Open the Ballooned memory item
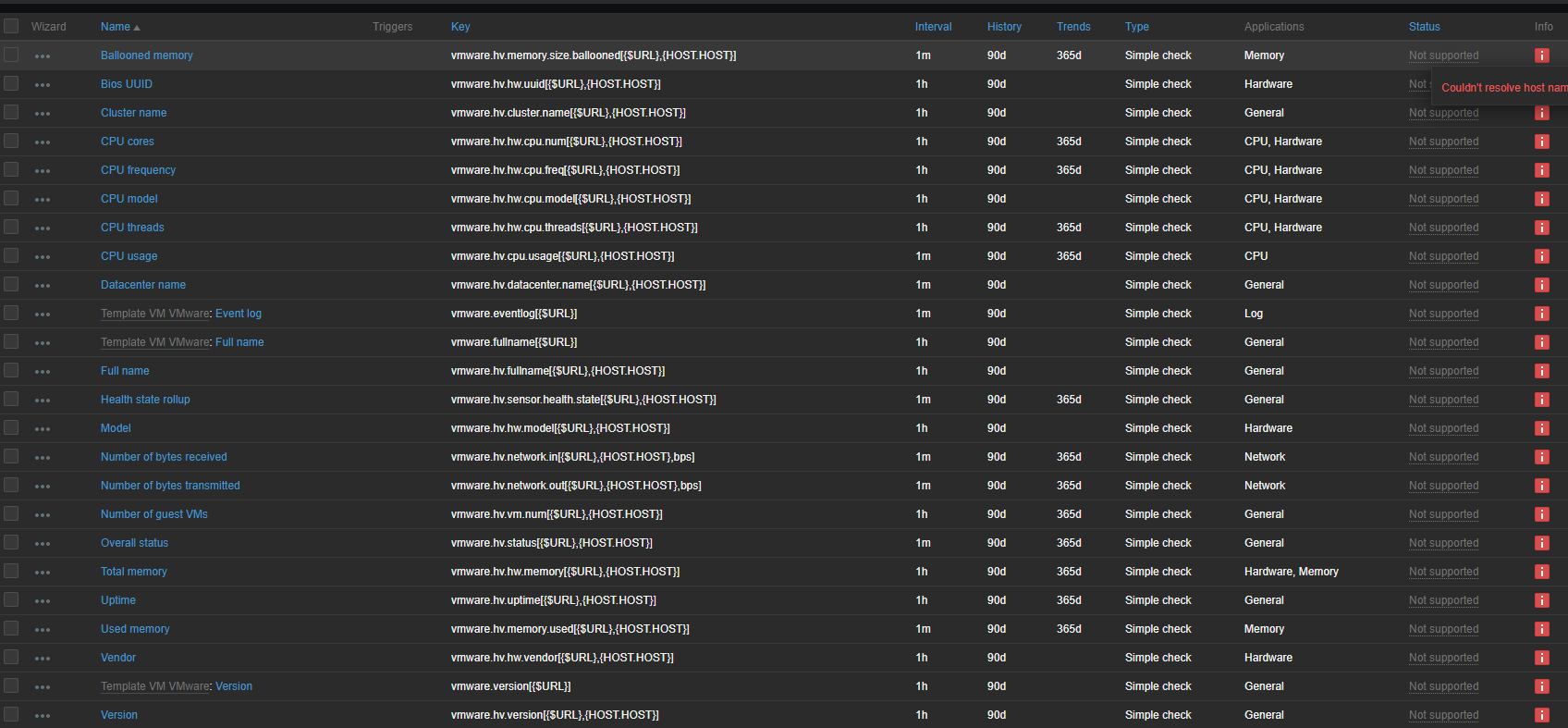 pyautogui.click(x=147, y=56)
